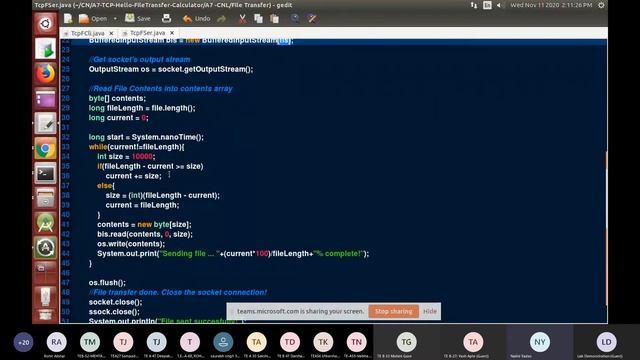Cut selection with the scissors icon
640x360 pixels.
click(x=242, y=18)
